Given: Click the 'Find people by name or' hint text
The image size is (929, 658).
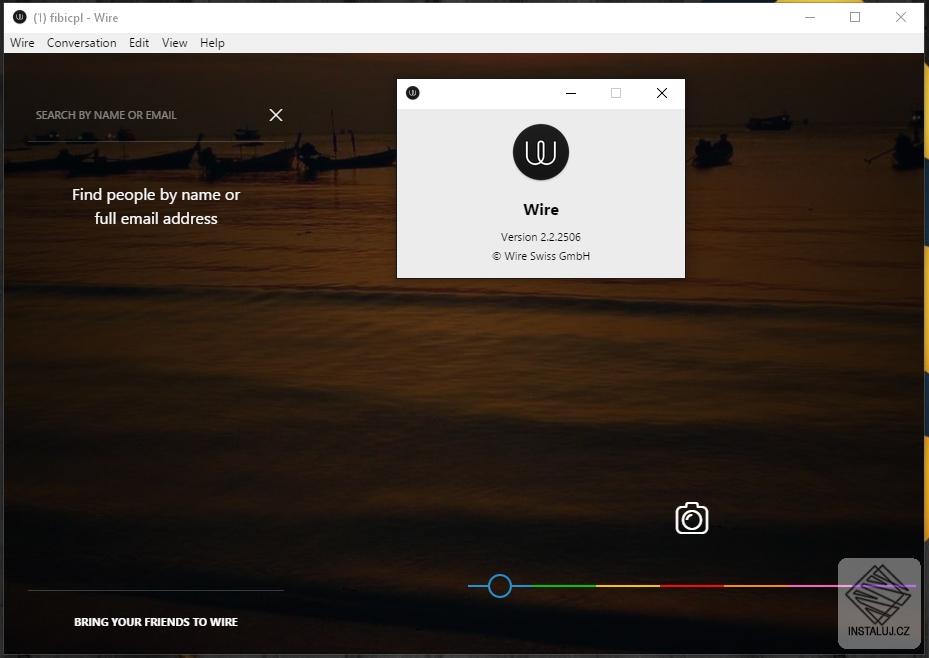Looking at the screenshot, I should [156, 194].
